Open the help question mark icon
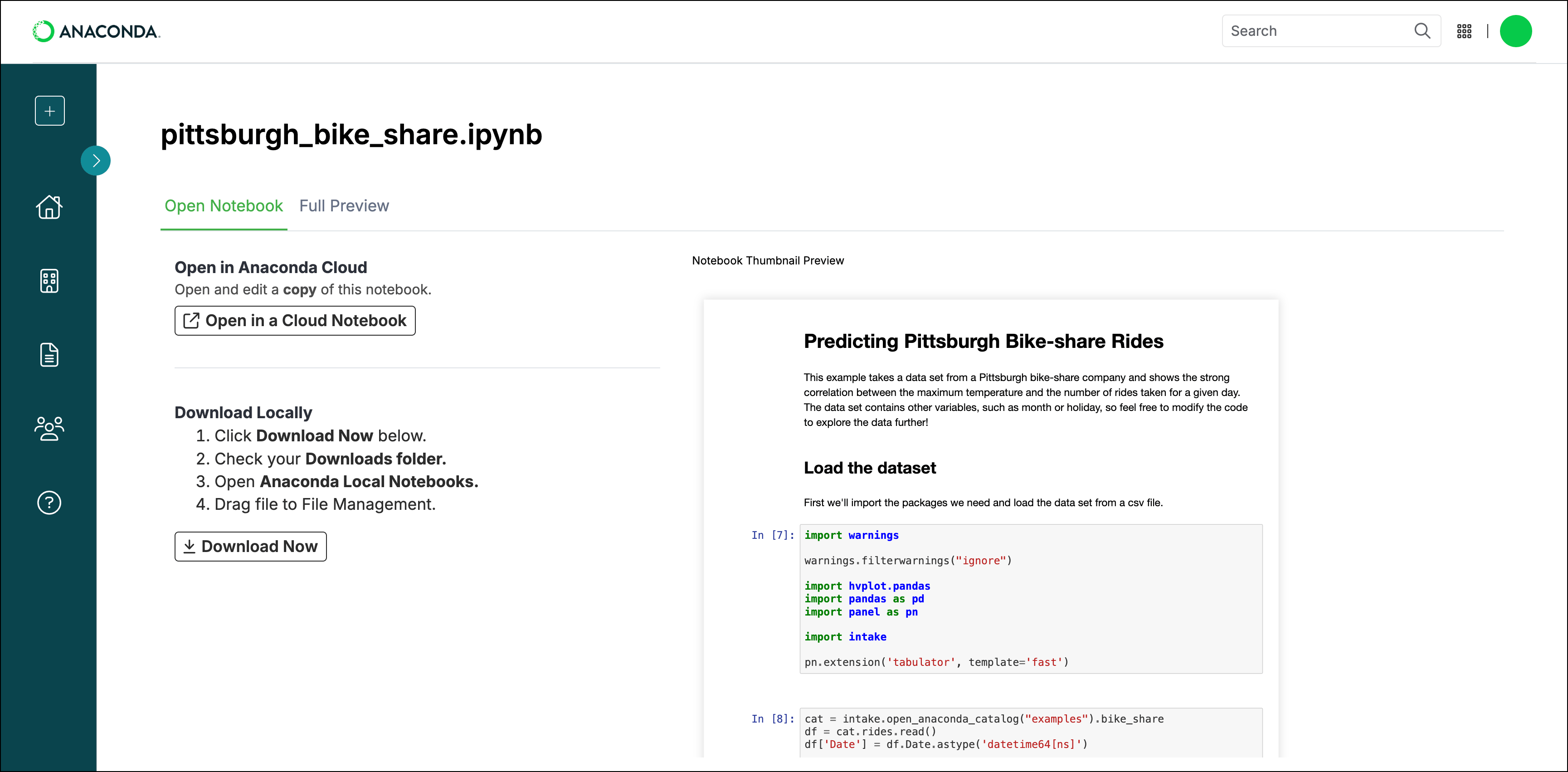The height and width of the screenshot is (772, 1568). (49, 503)
